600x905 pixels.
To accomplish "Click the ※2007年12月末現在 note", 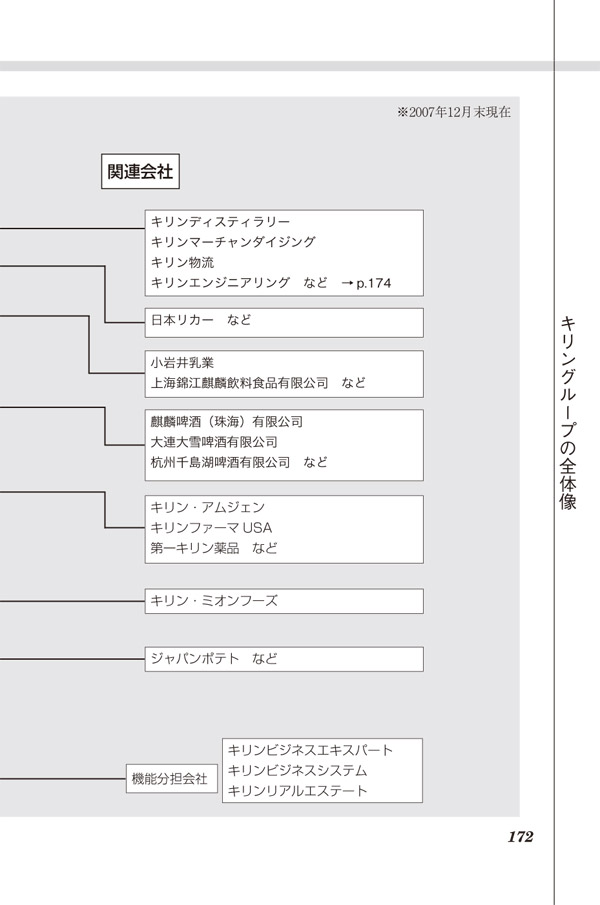I will pyautogui.click(x=454, y=112).
